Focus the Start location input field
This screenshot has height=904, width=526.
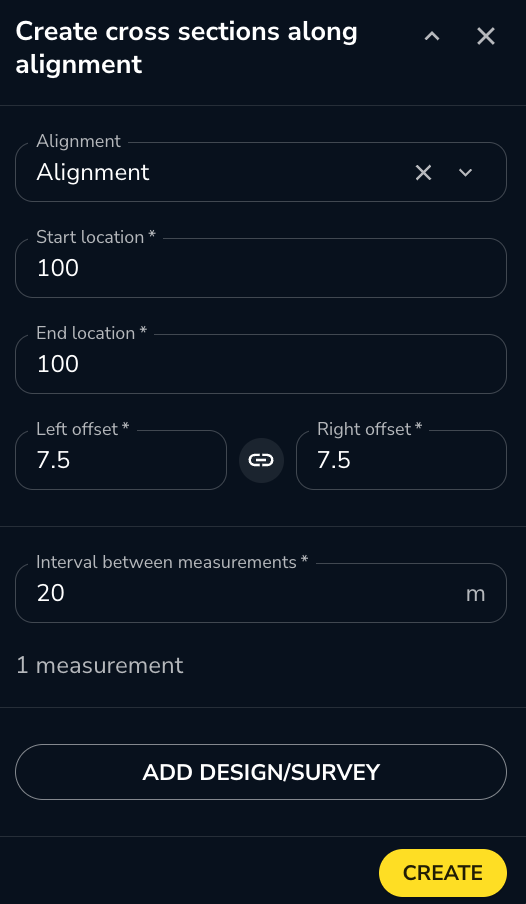pyautogui.click(x=261, y=268)
